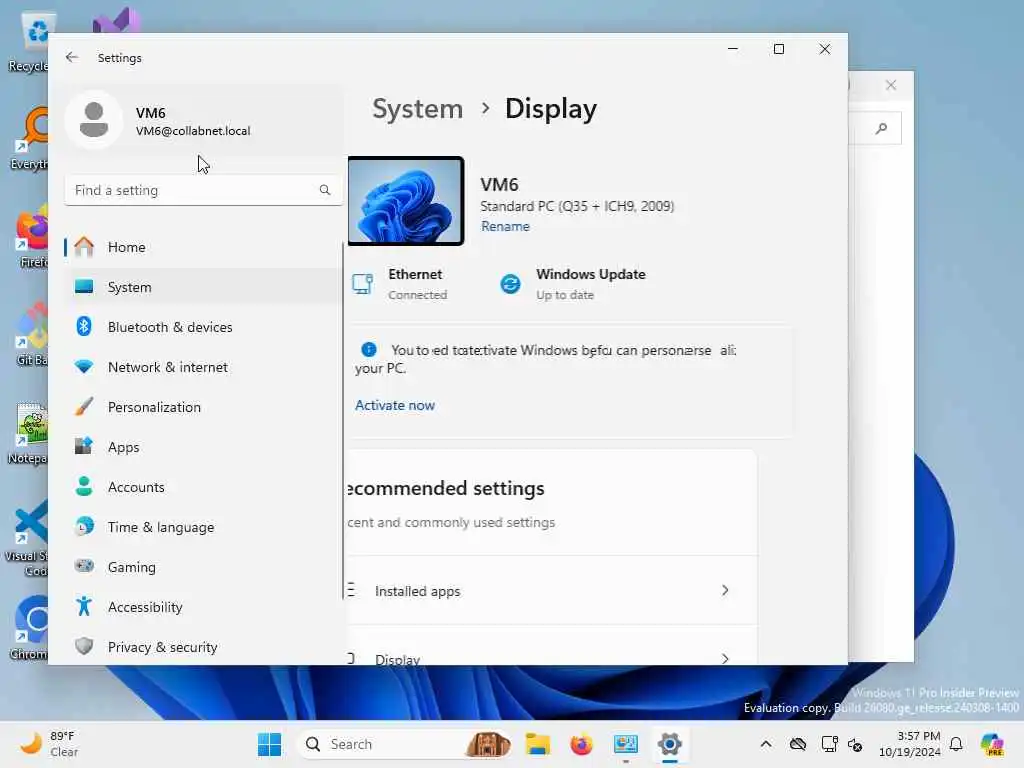Screen dimensions: 1024x768
Task: Click the Activate now link
Action: [394, 405]
